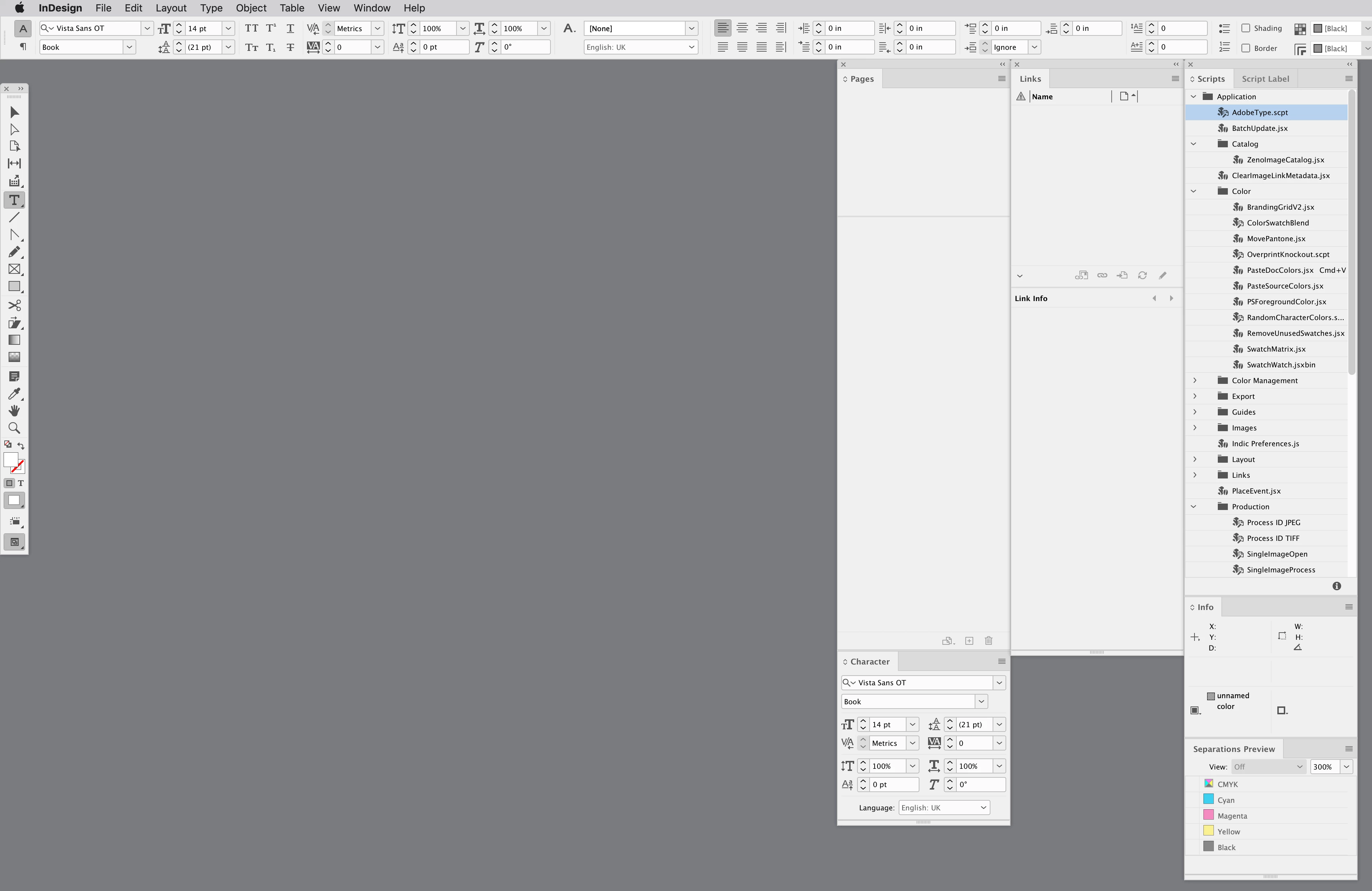
Task: Select the Hand tool
Action: [14, 411]
